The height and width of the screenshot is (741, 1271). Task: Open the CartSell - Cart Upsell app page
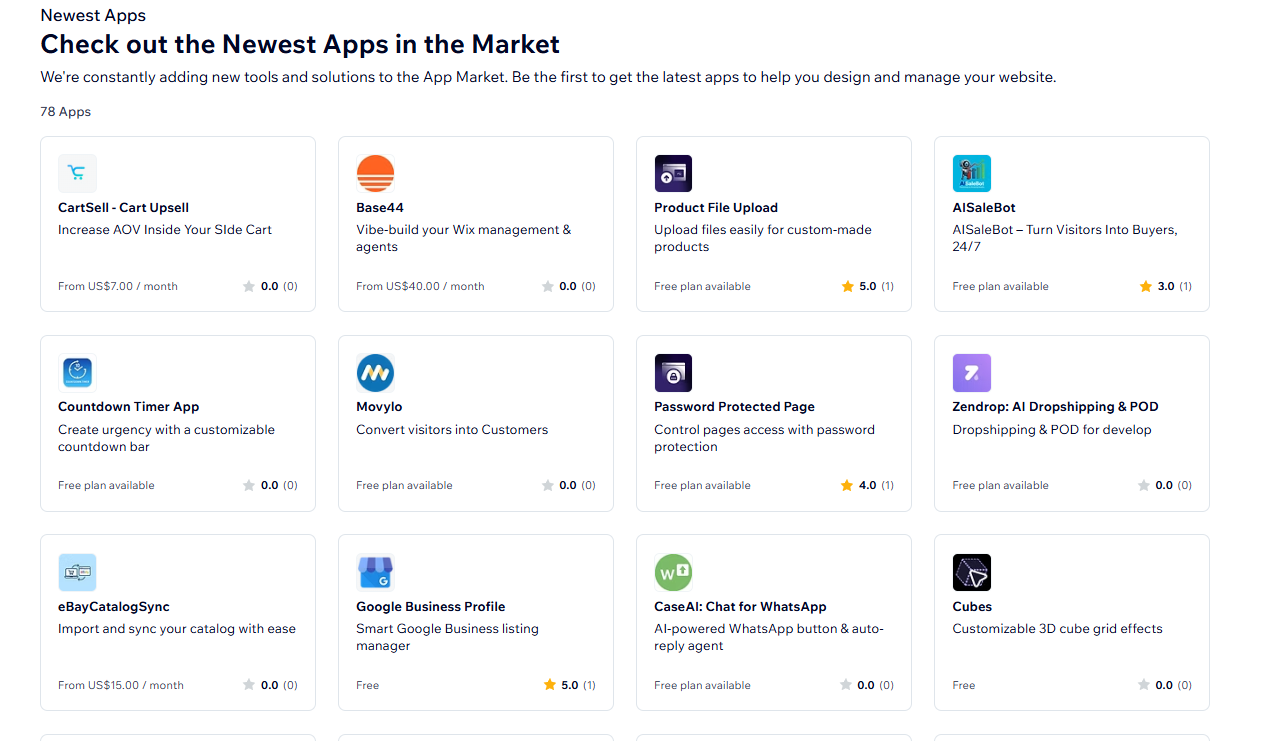(x=123, y=207)
